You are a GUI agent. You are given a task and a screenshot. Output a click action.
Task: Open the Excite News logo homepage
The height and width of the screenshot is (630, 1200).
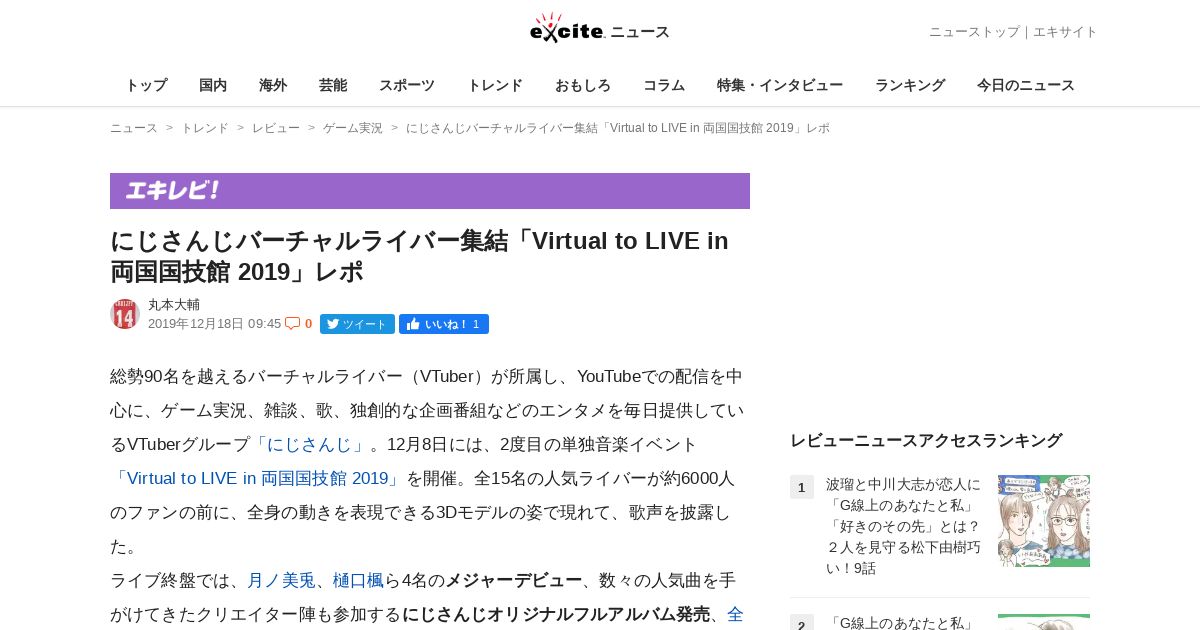point(600,29)
